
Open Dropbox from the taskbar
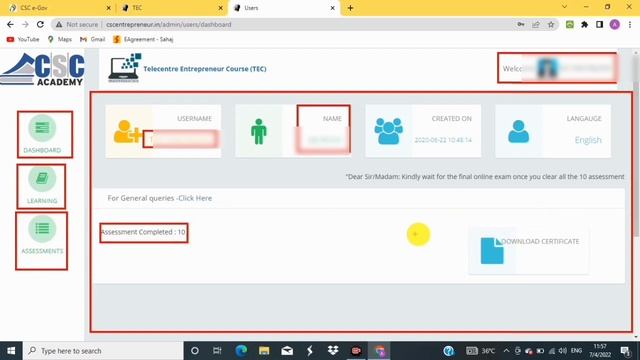333,351
